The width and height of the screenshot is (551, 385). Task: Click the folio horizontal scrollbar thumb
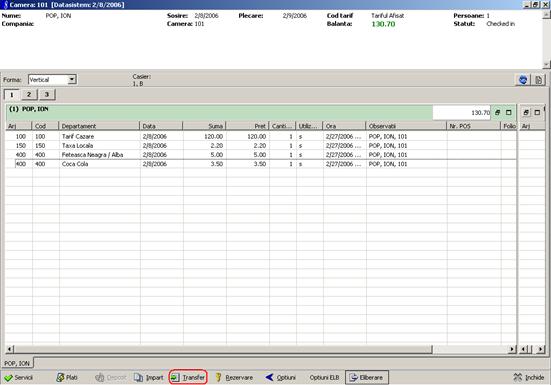pos(223,349)
